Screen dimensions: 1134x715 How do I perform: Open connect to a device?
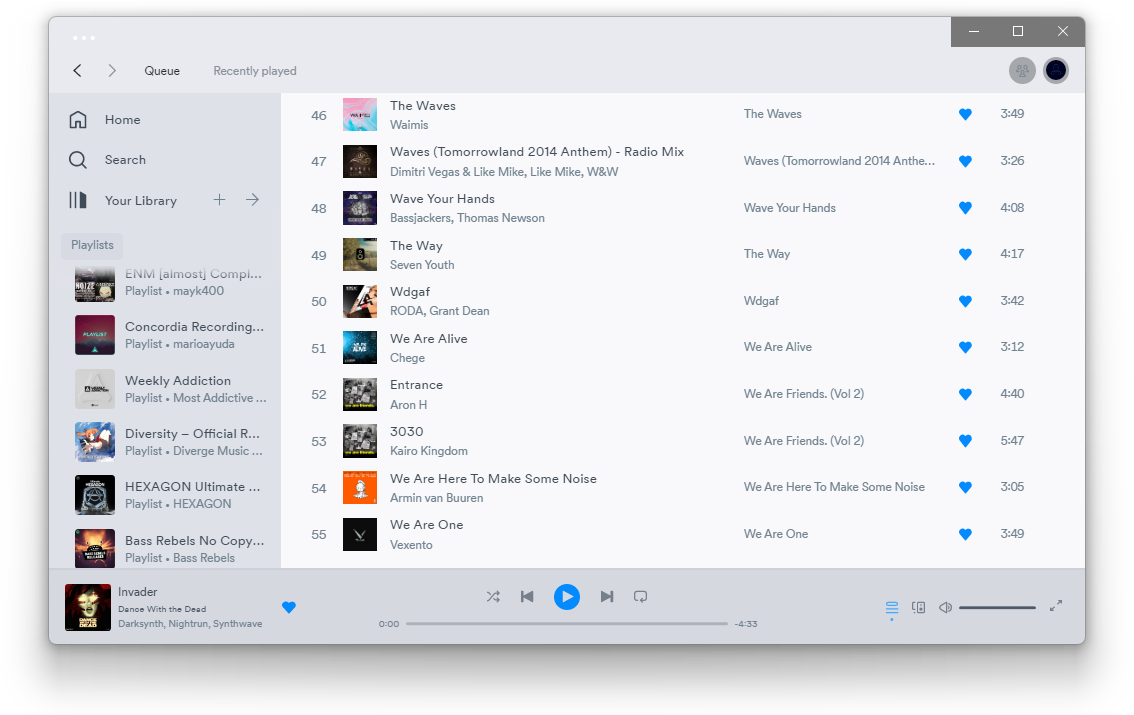click(x=918, y=607)
